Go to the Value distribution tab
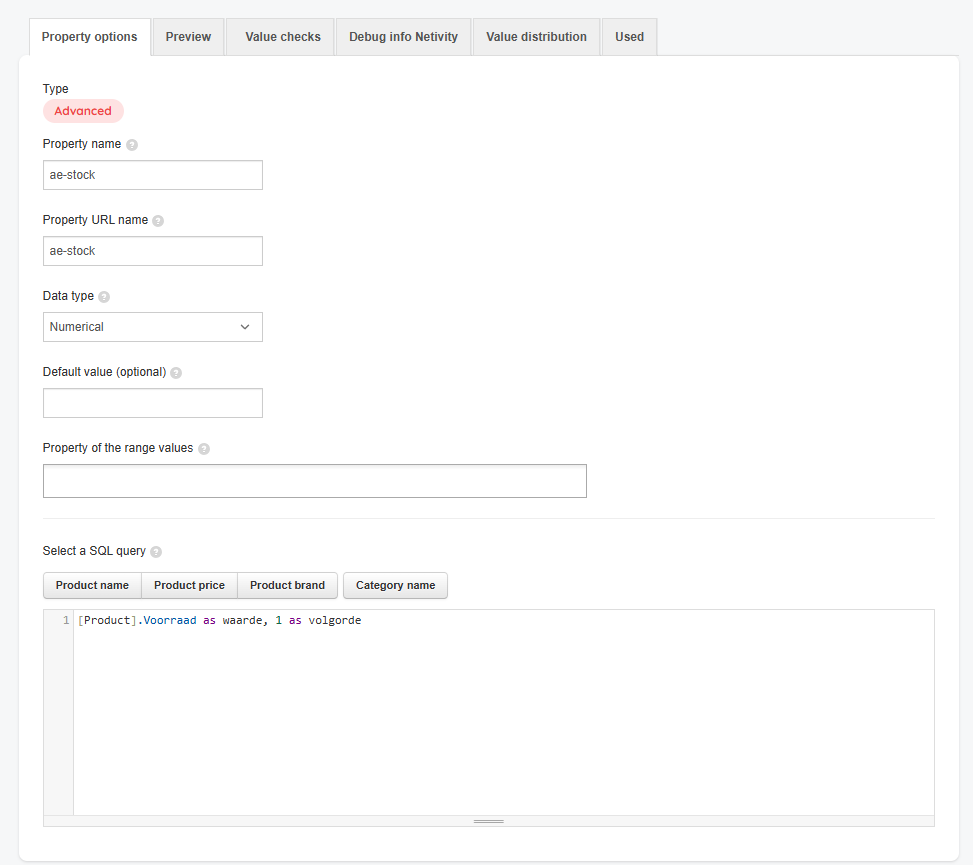 pos(536,37)
